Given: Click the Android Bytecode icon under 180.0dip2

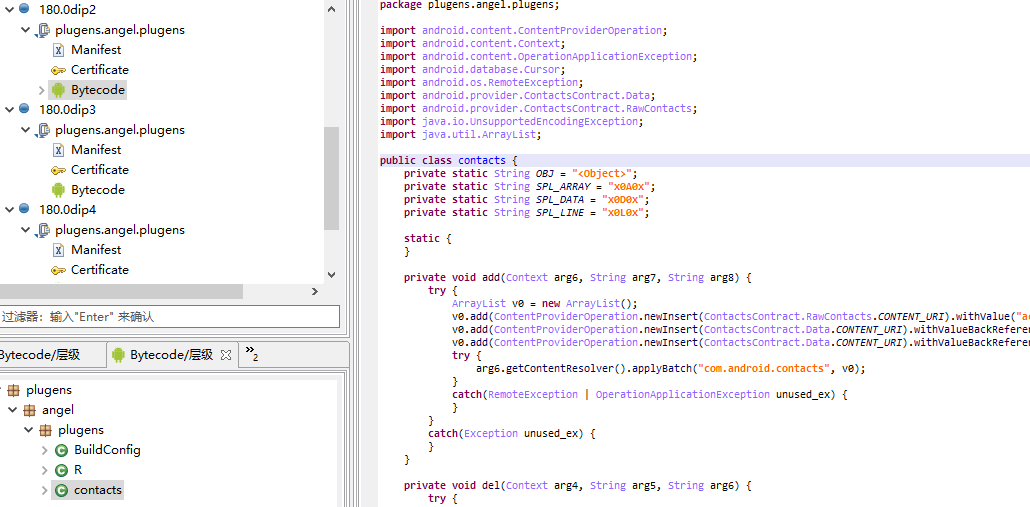Looking at the screenshot, I should coord(58,90).
